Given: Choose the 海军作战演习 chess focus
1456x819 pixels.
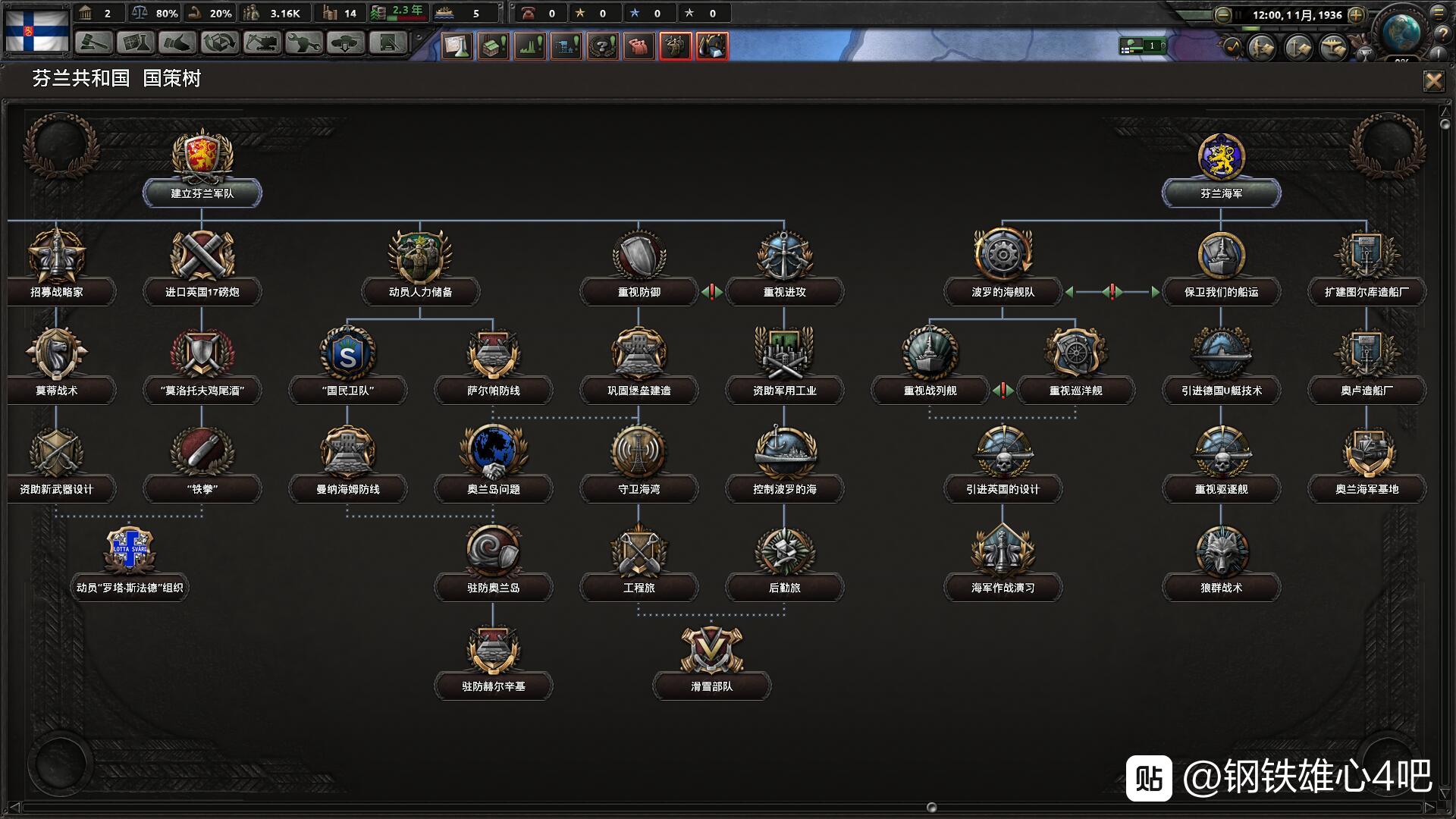Looking at the screenshot, I should 1003,563.
